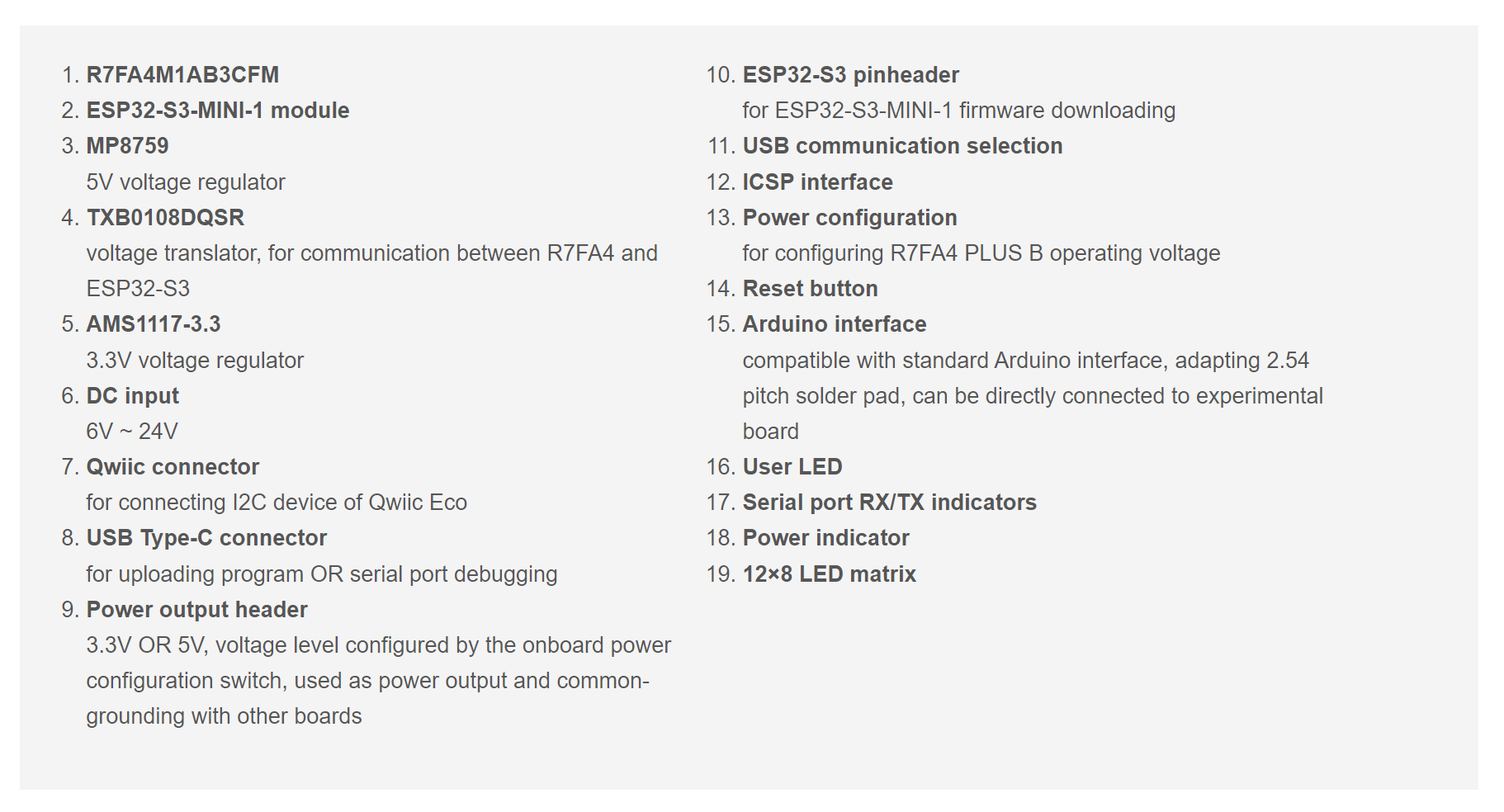Click USB communication selection text
The height and width of the screenshot is (812, 1504).
coord(902,146)
